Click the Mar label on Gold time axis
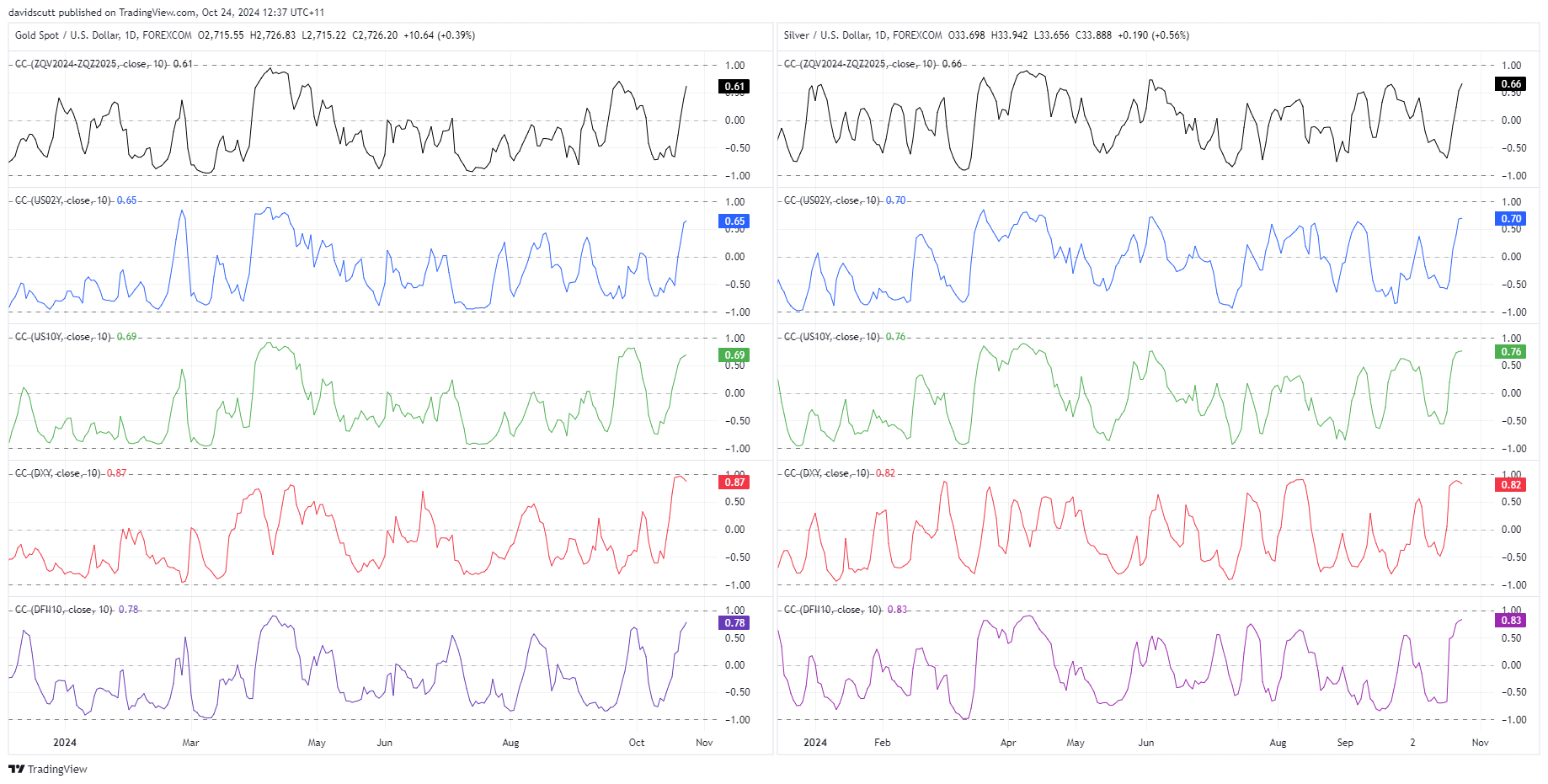The width and height of the screenshot is (1548, 784). click(x=191, y=743)
